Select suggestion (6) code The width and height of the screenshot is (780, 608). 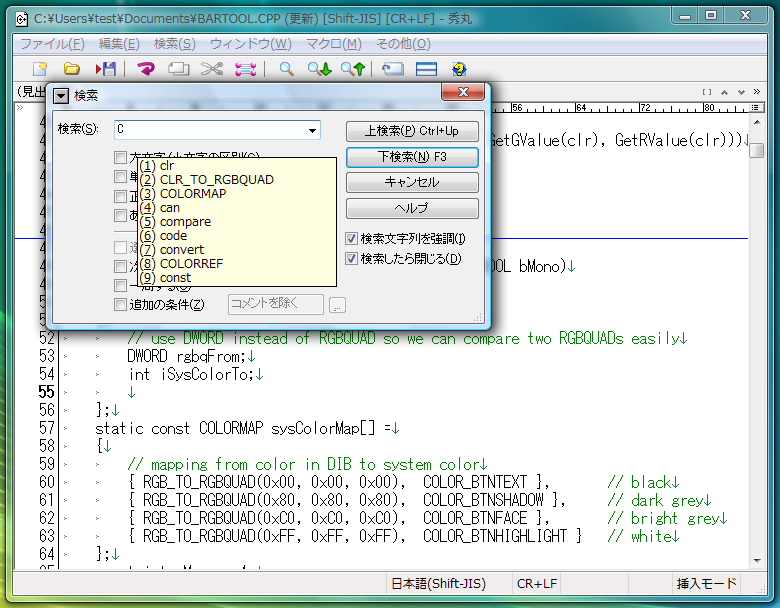(237, 235)
